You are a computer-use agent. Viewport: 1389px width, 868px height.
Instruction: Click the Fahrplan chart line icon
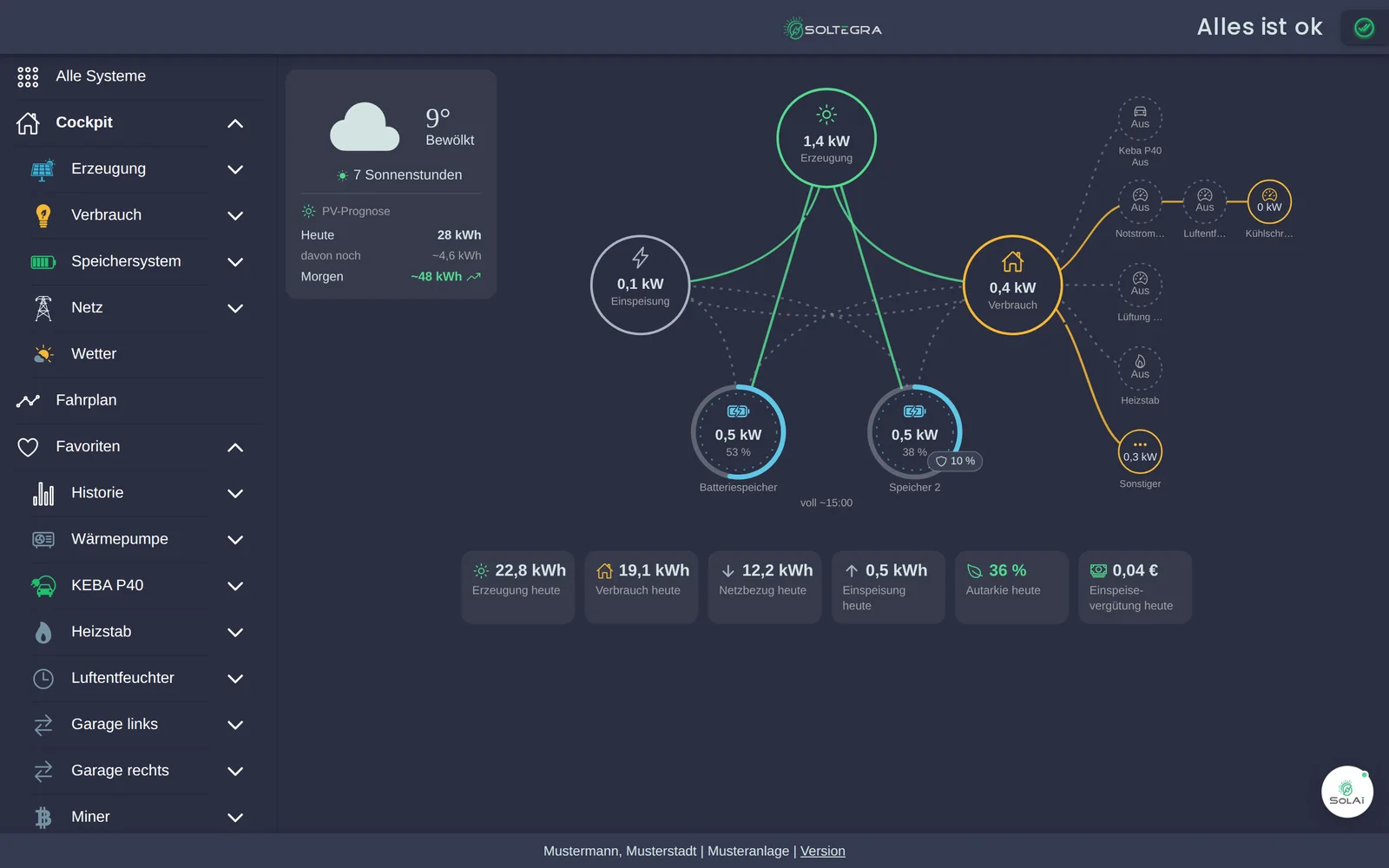tap(28, 400)
